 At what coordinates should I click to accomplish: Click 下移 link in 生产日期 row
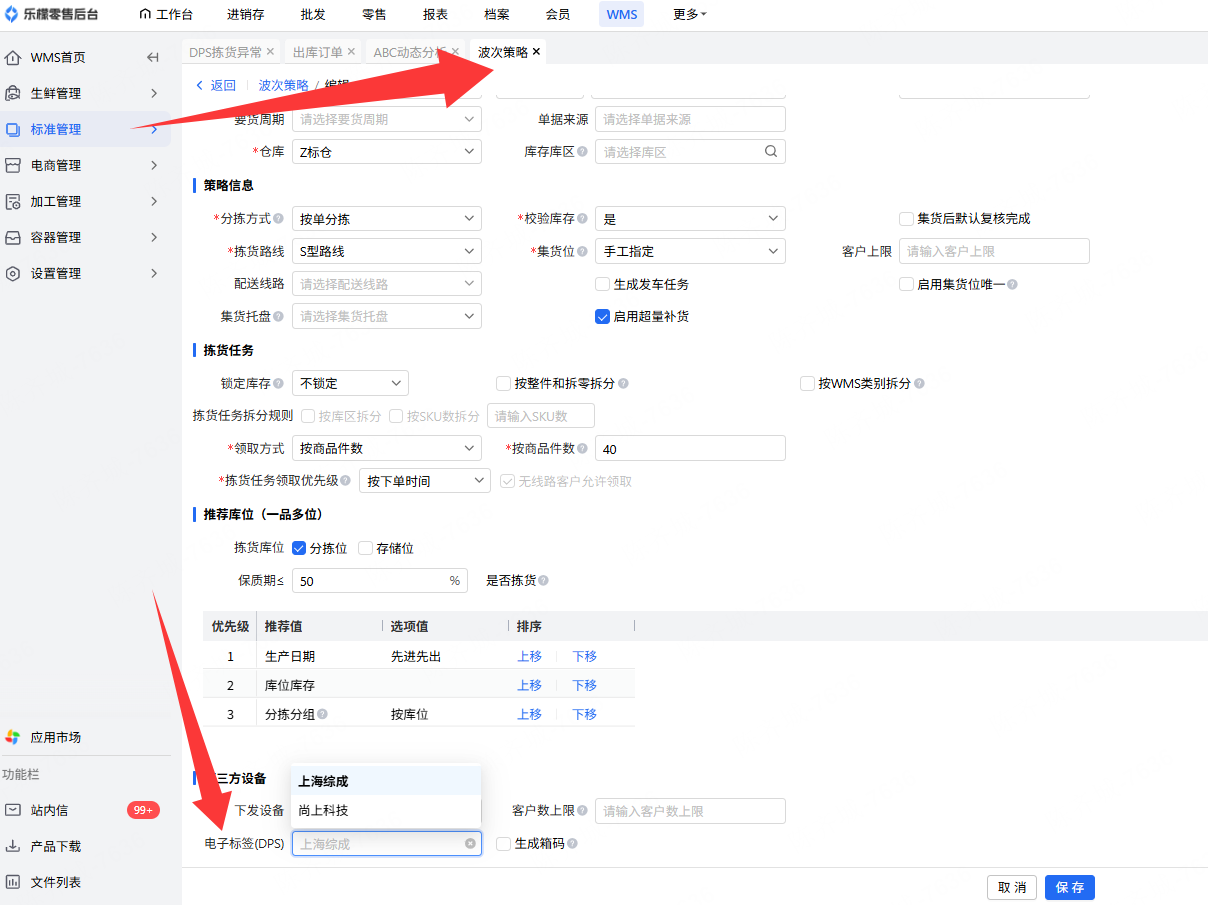pyautogui.click(x=584, y=656)
